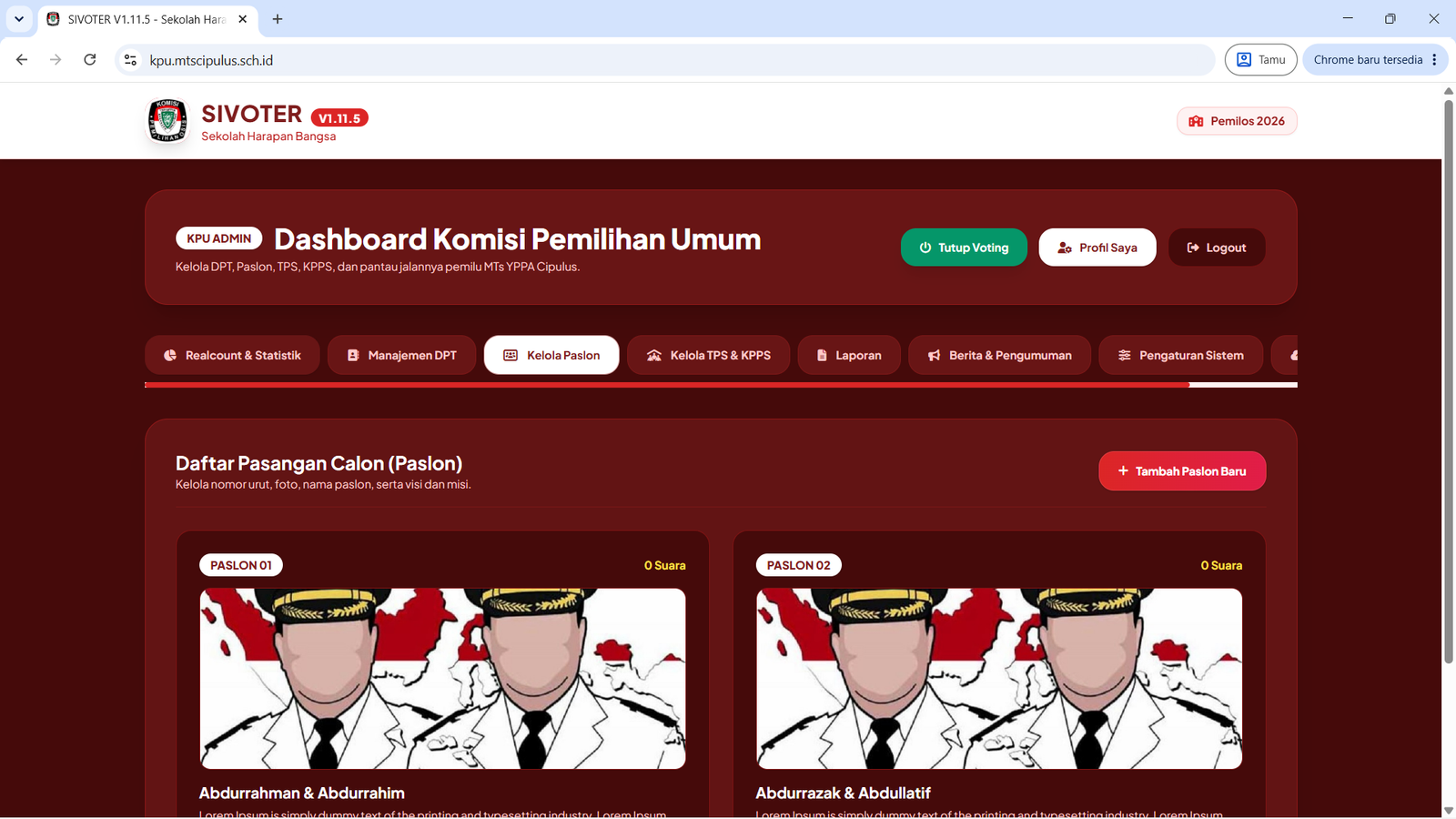Open Profil Saya

(1097, 248)
